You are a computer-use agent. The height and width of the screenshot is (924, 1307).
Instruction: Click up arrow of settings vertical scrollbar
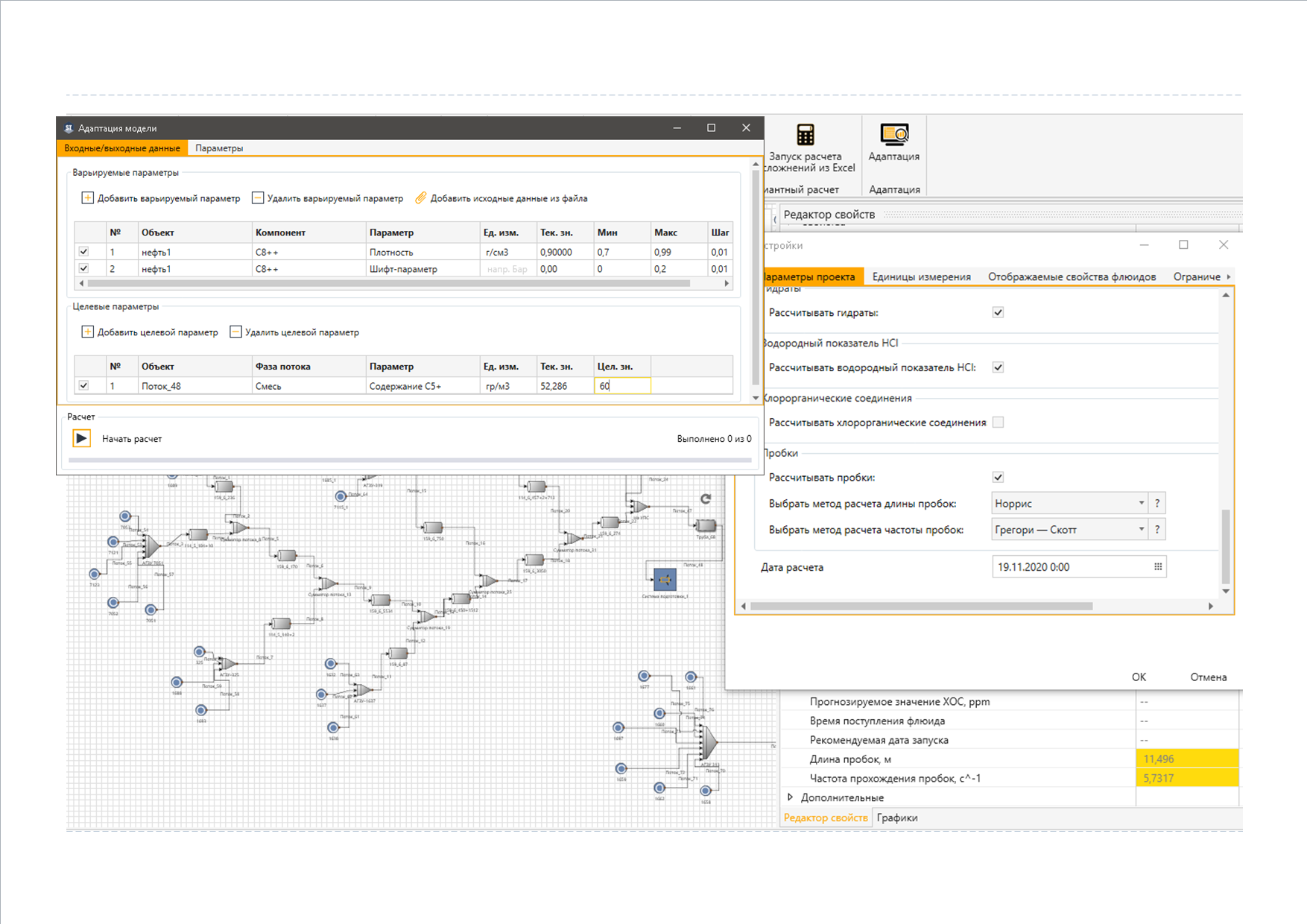1226,295
